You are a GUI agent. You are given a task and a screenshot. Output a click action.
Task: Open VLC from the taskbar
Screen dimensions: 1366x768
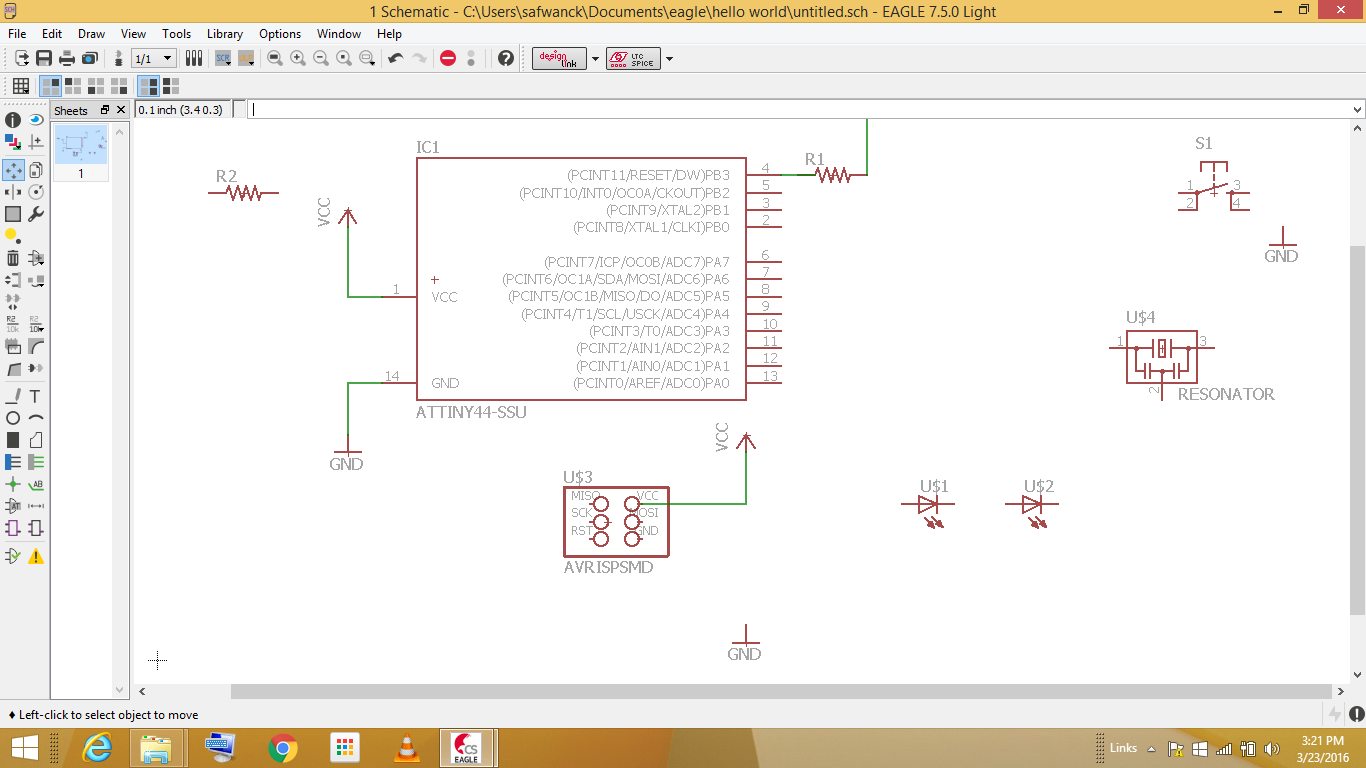407,747
